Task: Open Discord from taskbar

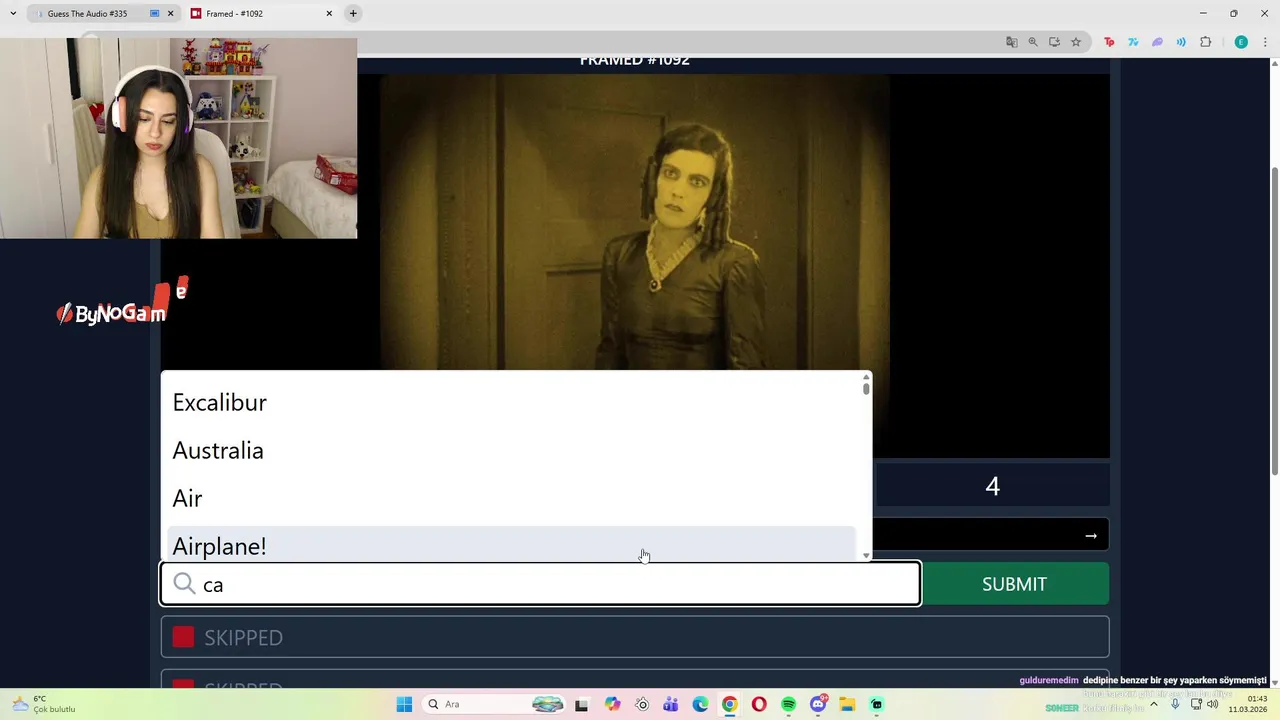Action: click(818, 704)
